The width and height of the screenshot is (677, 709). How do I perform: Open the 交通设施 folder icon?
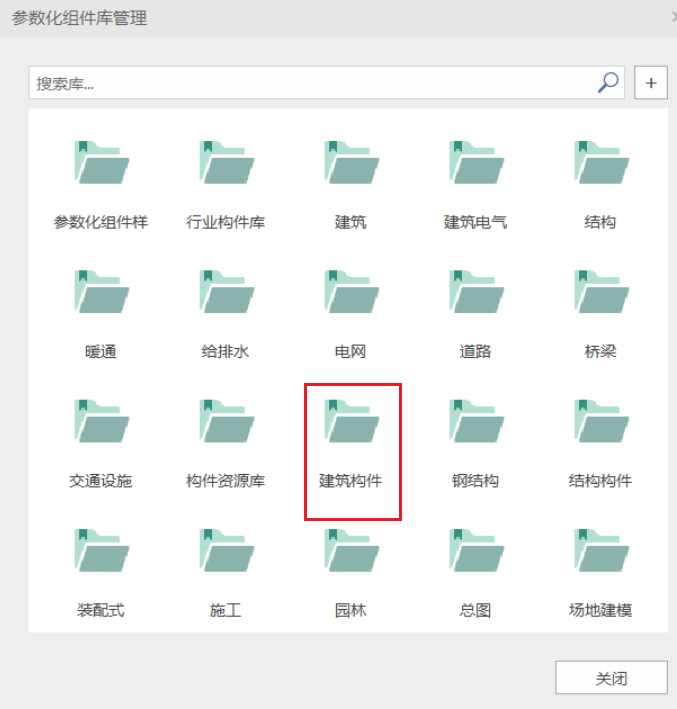pos(102,421)
